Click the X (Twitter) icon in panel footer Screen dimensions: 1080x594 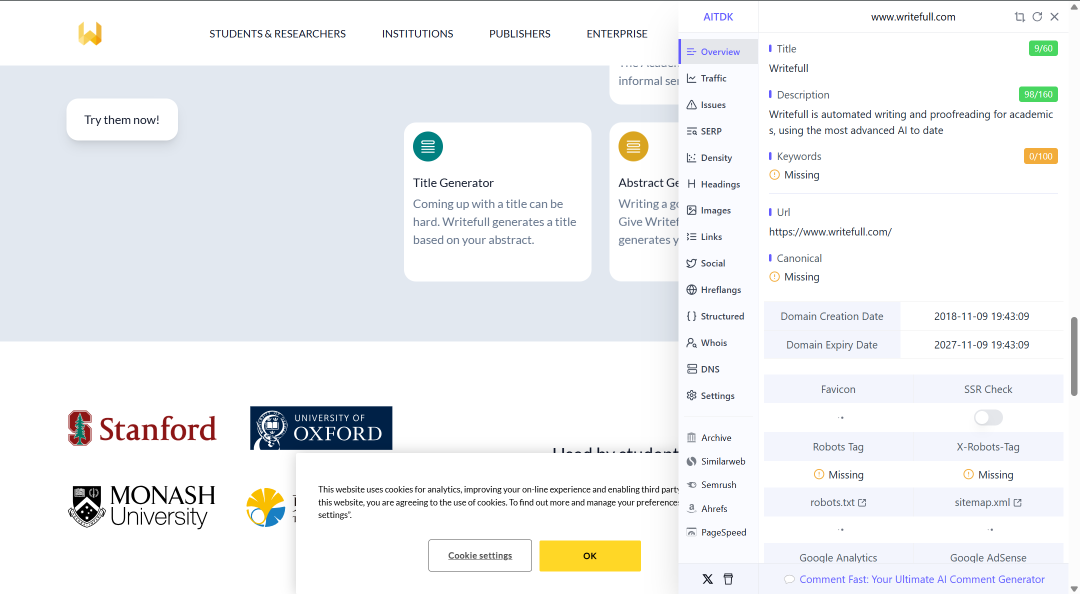coord(707,579)
